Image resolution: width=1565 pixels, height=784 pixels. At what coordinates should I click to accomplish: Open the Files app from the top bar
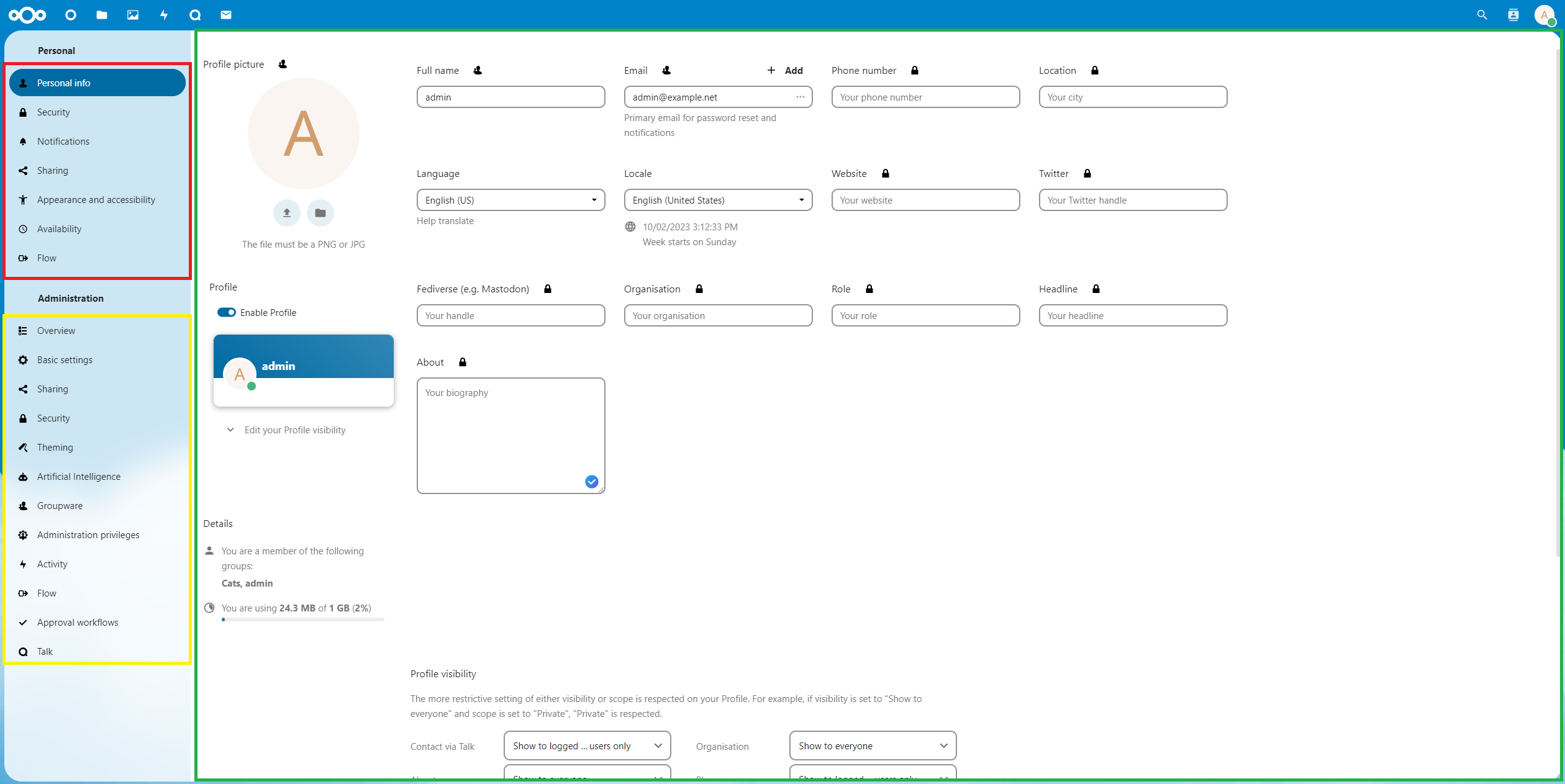point(101,15)
